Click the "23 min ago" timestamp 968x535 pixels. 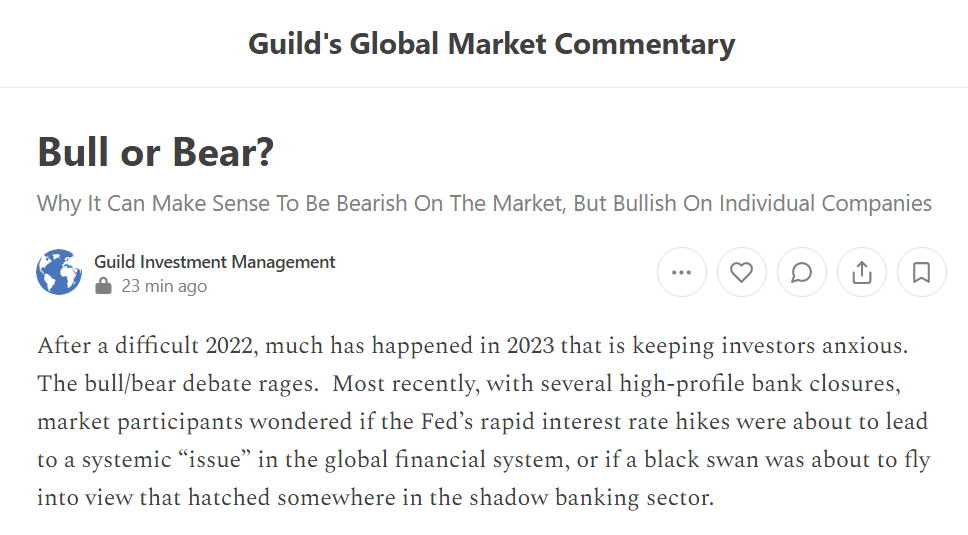(164, 286)
